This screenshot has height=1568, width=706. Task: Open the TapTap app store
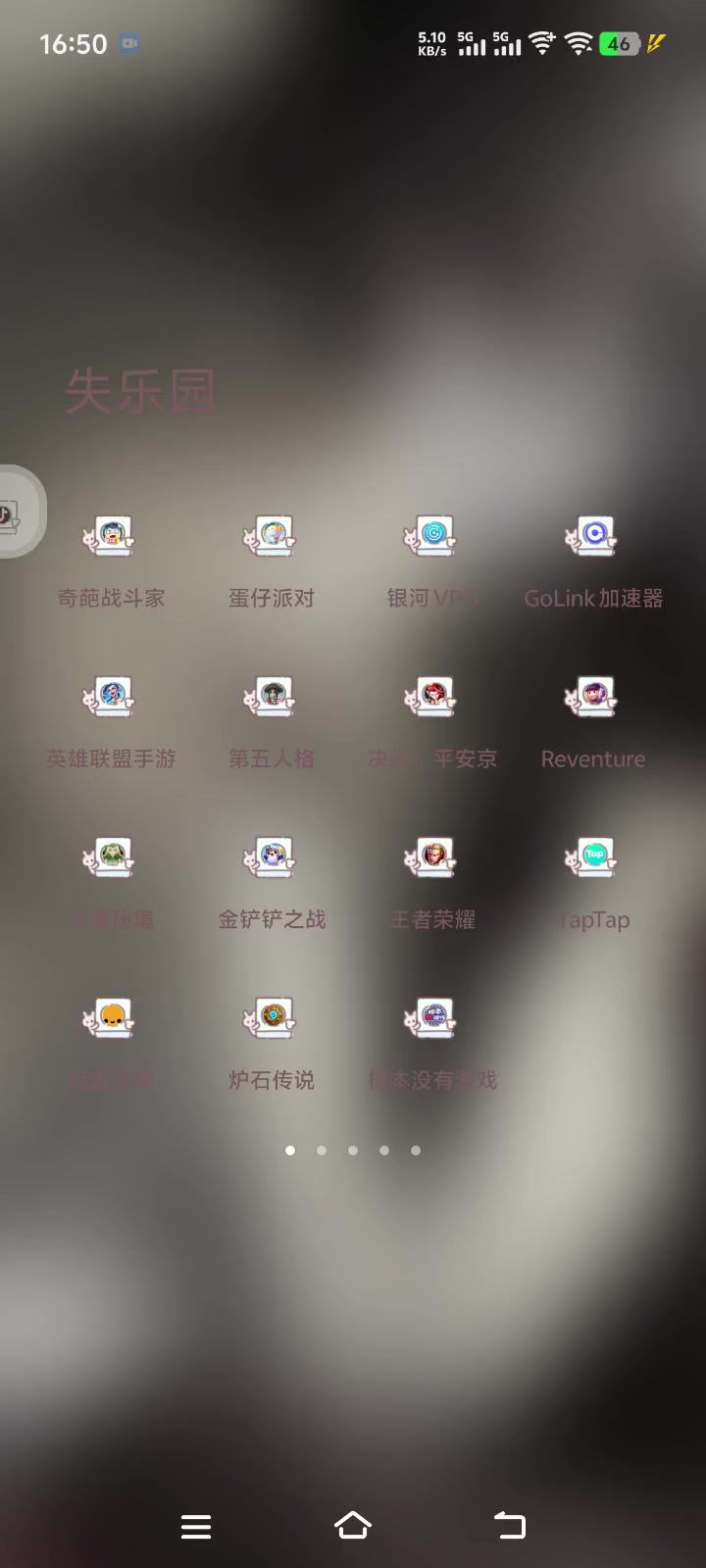click(593, 857)
